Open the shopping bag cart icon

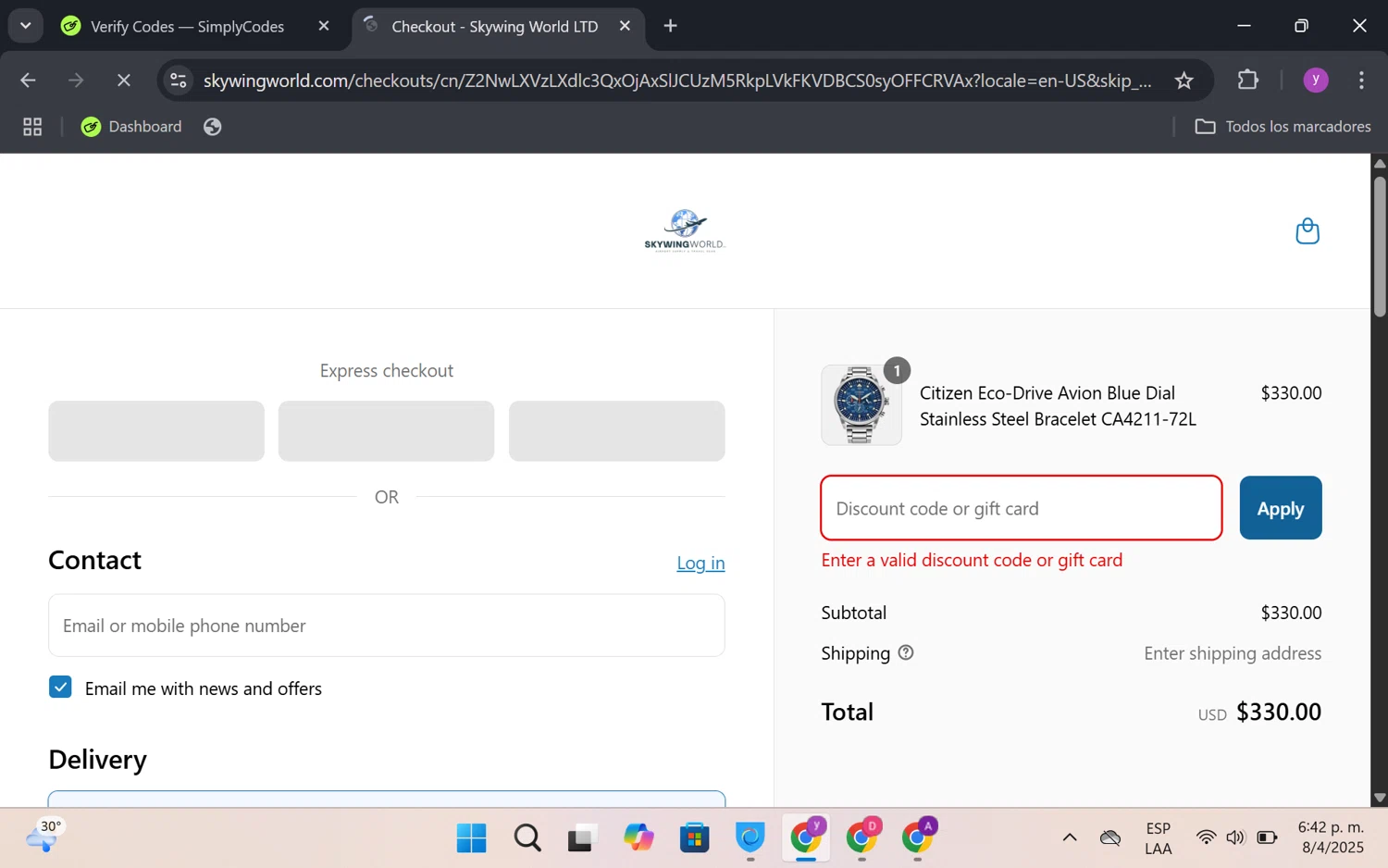coord(1307,230)
